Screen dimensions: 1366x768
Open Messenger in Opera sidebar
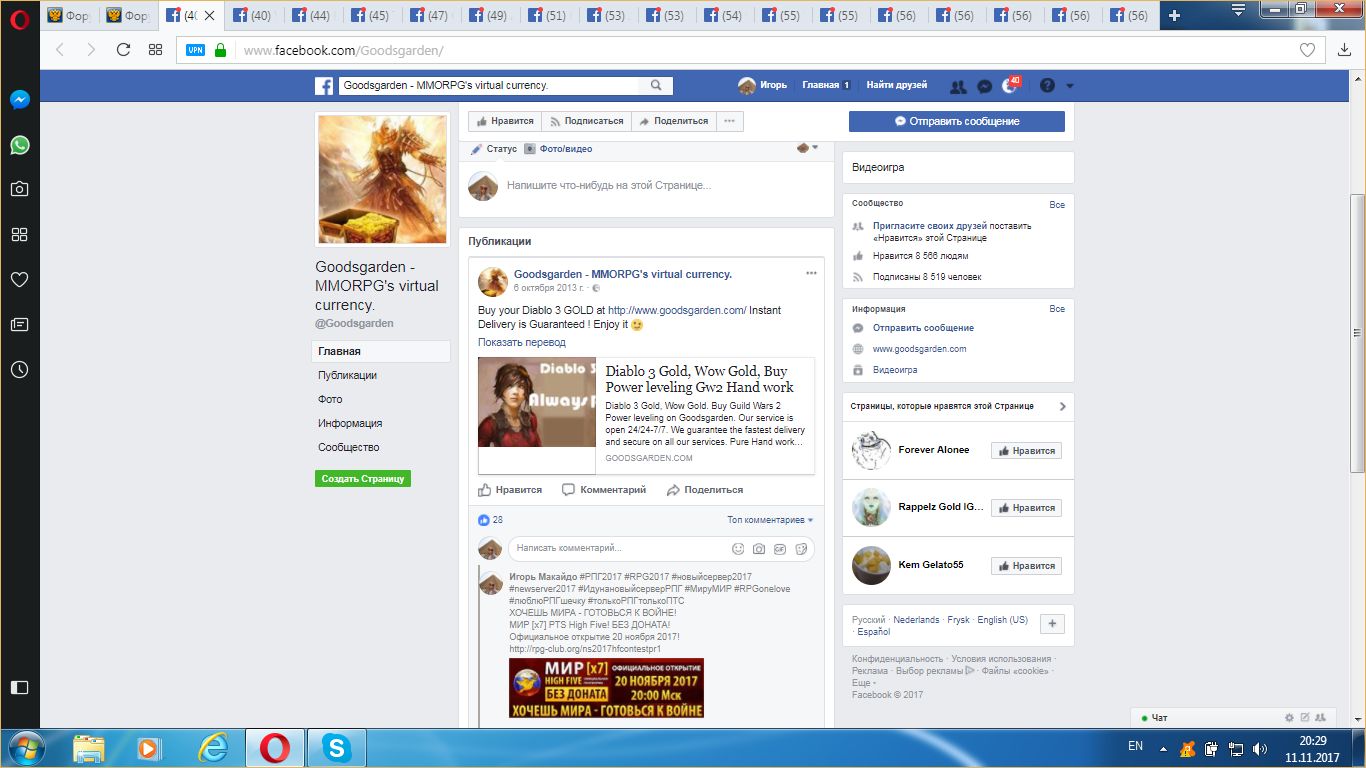pos(19,100)
